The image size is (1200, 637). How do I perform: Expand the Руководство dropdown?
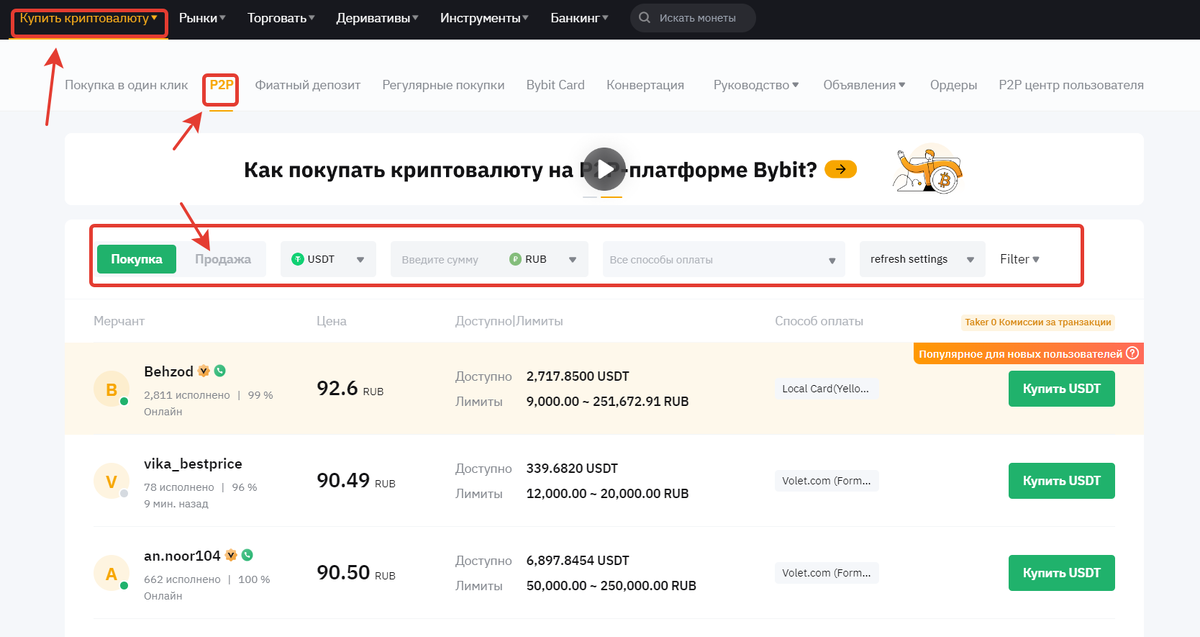coord(756,85)
